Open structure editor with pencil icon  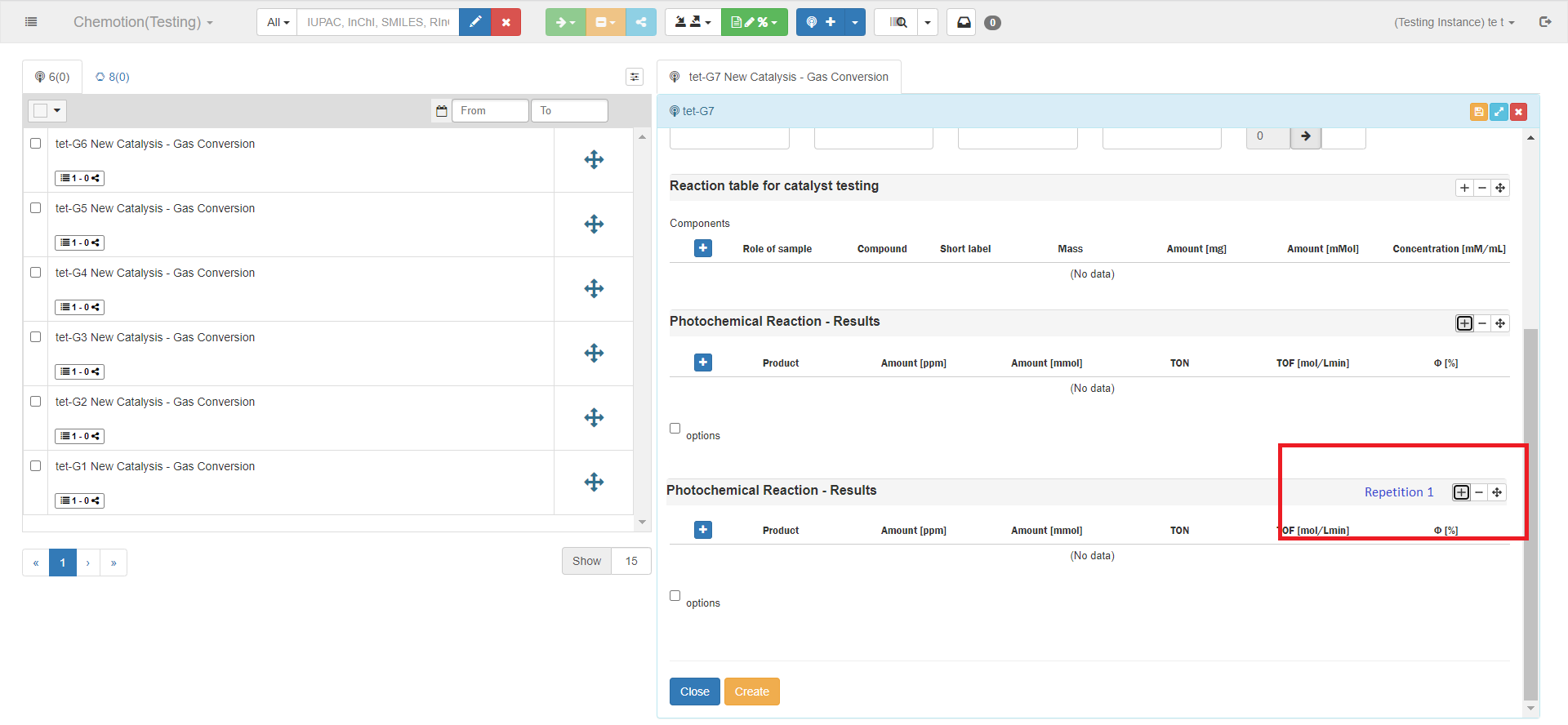coord(475,22)
